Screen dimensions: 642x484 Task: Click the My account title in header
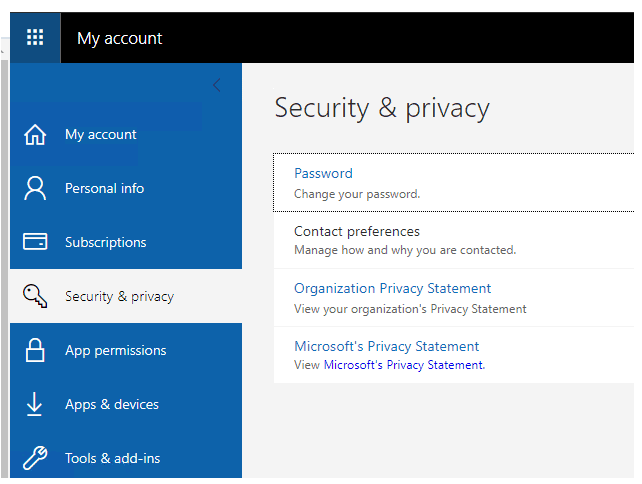coord(120,38)
